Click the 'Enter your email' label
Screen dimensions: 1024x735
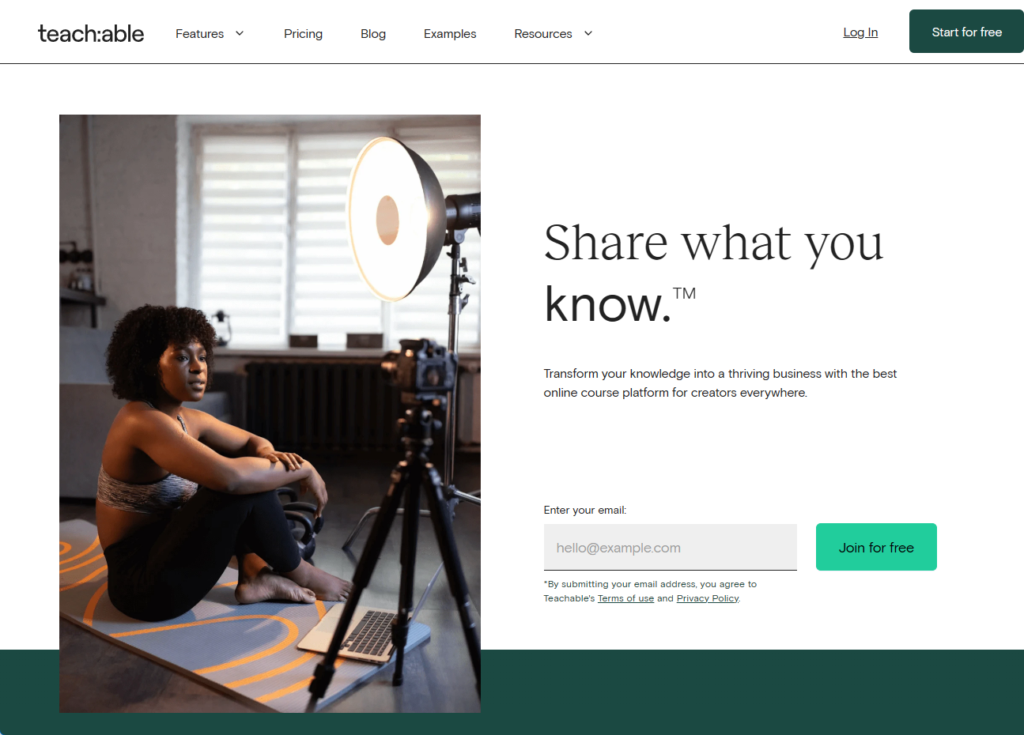[584, 510]
